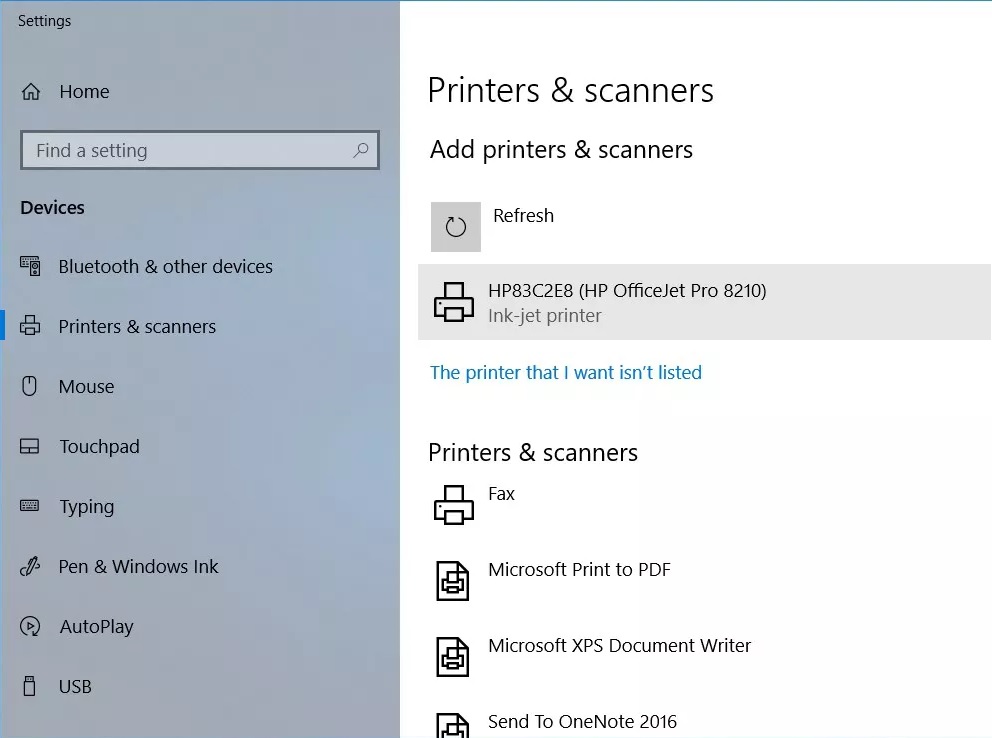This screenshot has width=992, height=738.
Task: Click the Send To OneNote 2016 icon
Action: [453, 725]
